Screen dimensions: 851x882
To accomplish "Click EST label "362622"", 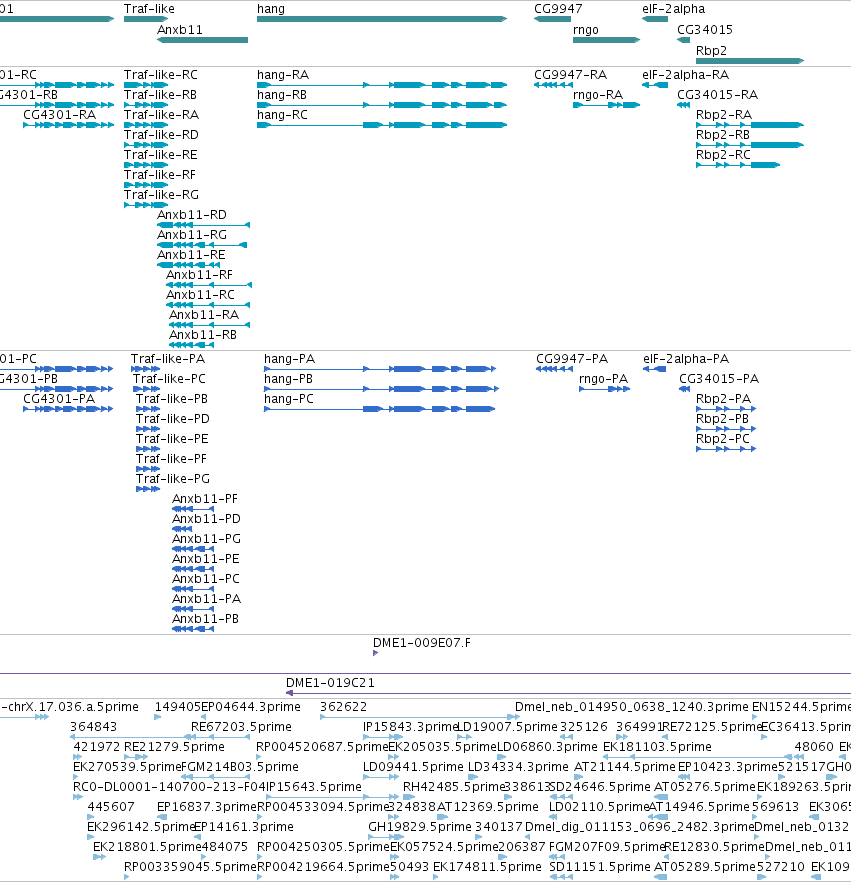I will (x=343, y=707).
